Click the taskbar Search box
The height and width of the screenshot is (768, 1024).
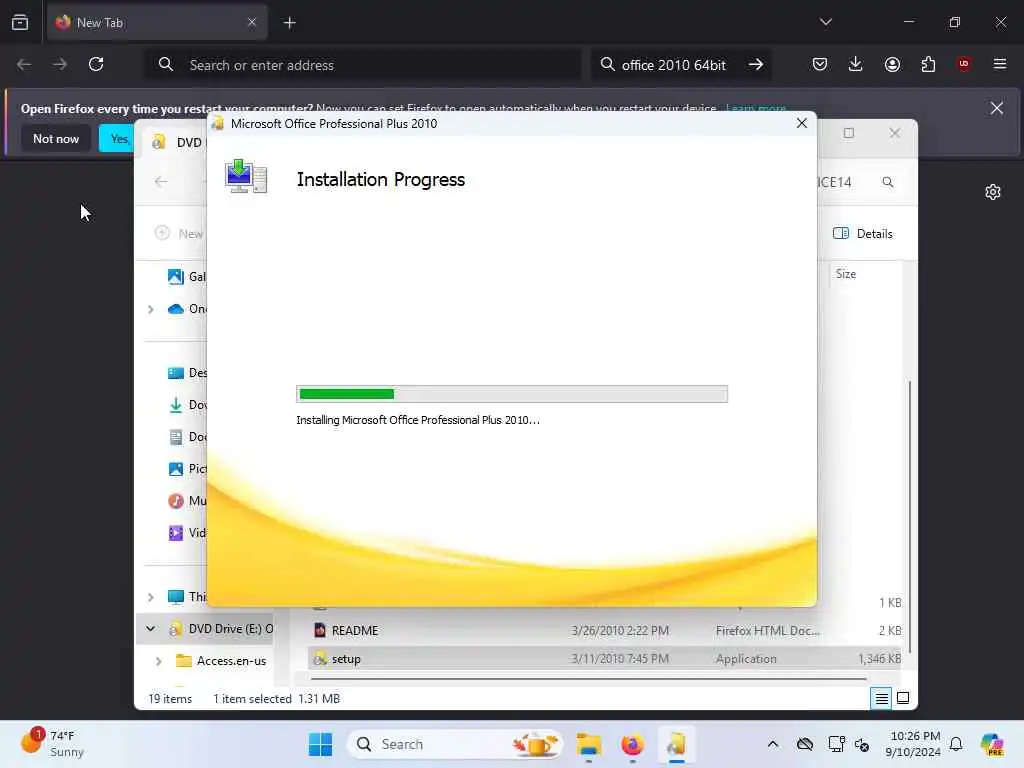pos(455,744)
